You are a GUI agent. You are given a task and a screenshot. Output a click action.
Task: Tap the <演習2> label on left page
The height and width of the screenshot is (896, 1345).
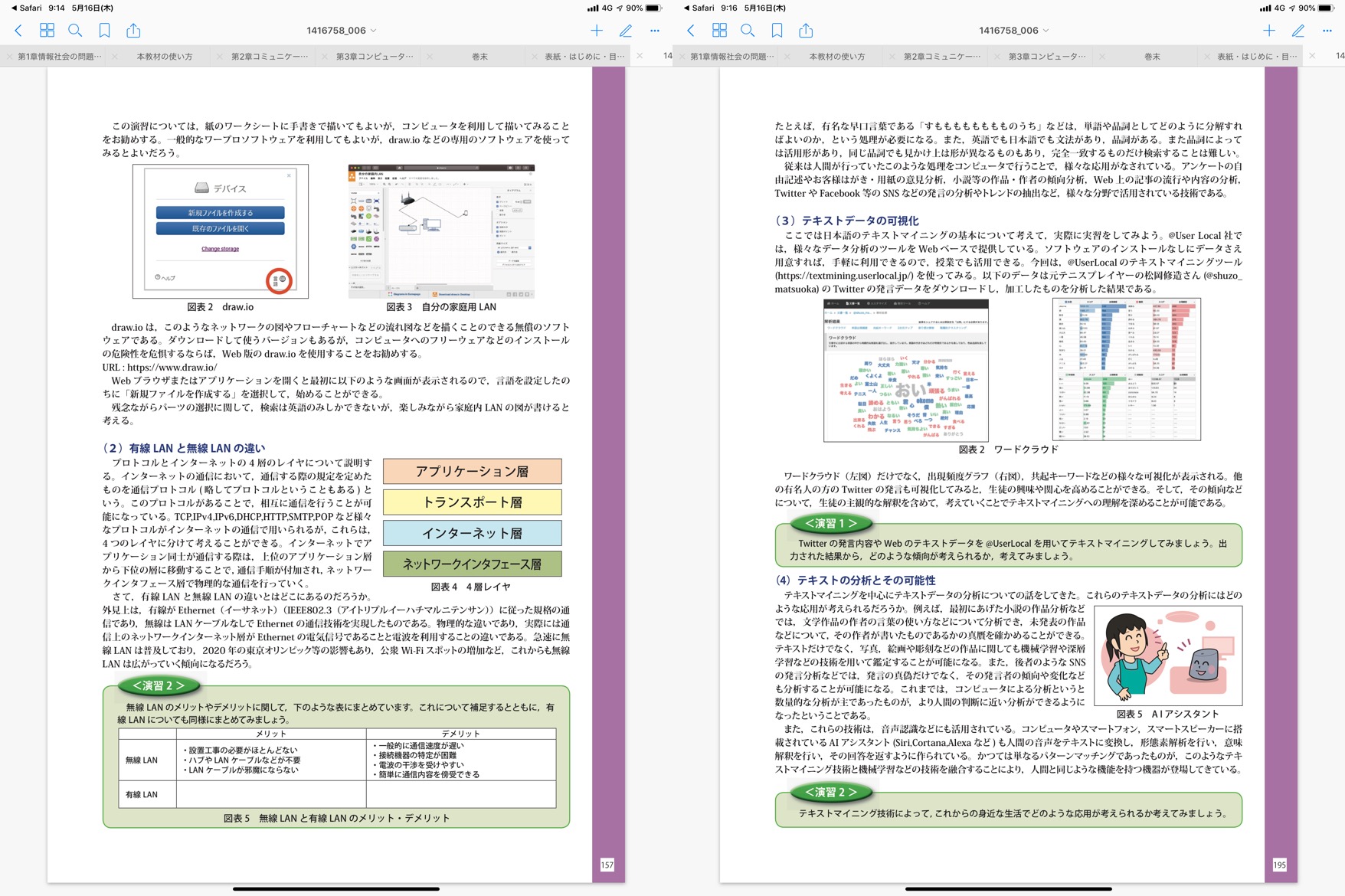(x=159, y=685)
